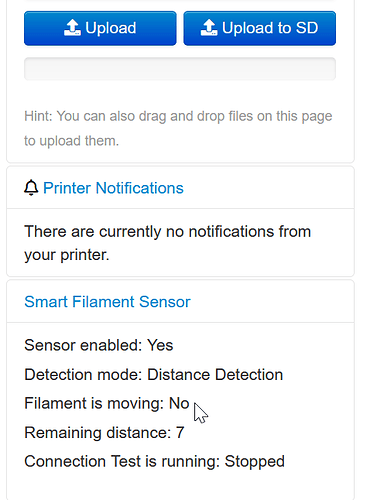Select the Detection mode: Distance Detection line
Image resolution: width=366 pixels, height=500 pixels.
[154, 375]
